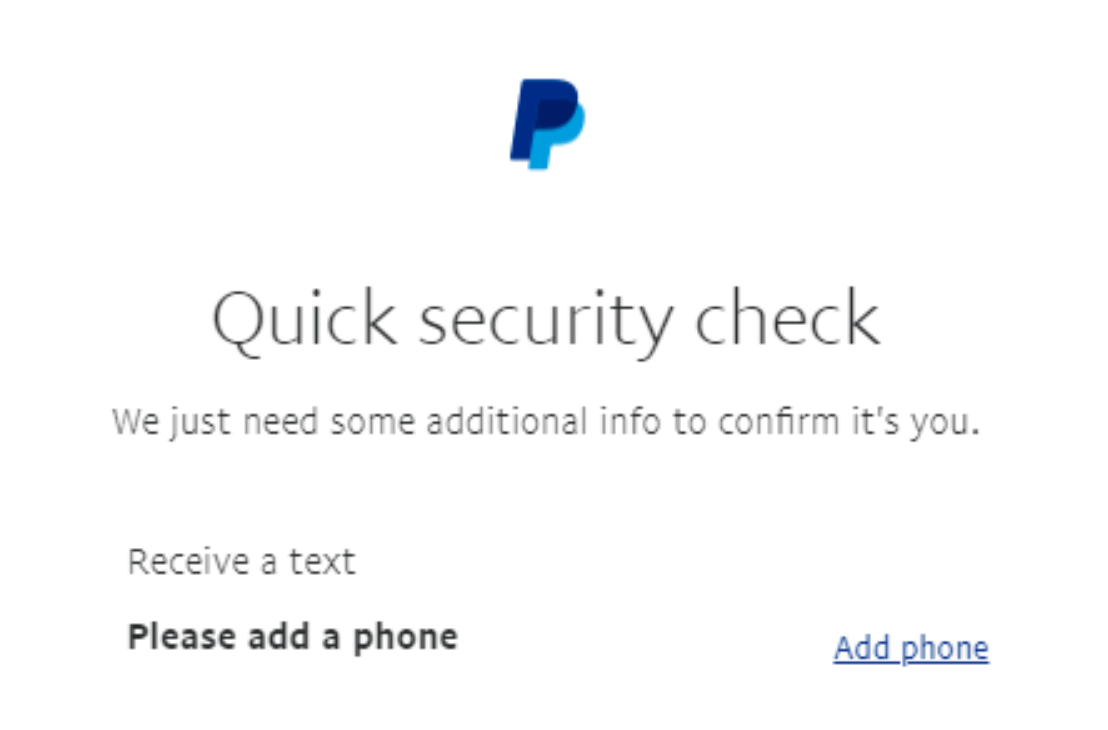This screenshot has width=1108, height=730.
Task: Click the word phone in the link
Action: coord(944,650)
